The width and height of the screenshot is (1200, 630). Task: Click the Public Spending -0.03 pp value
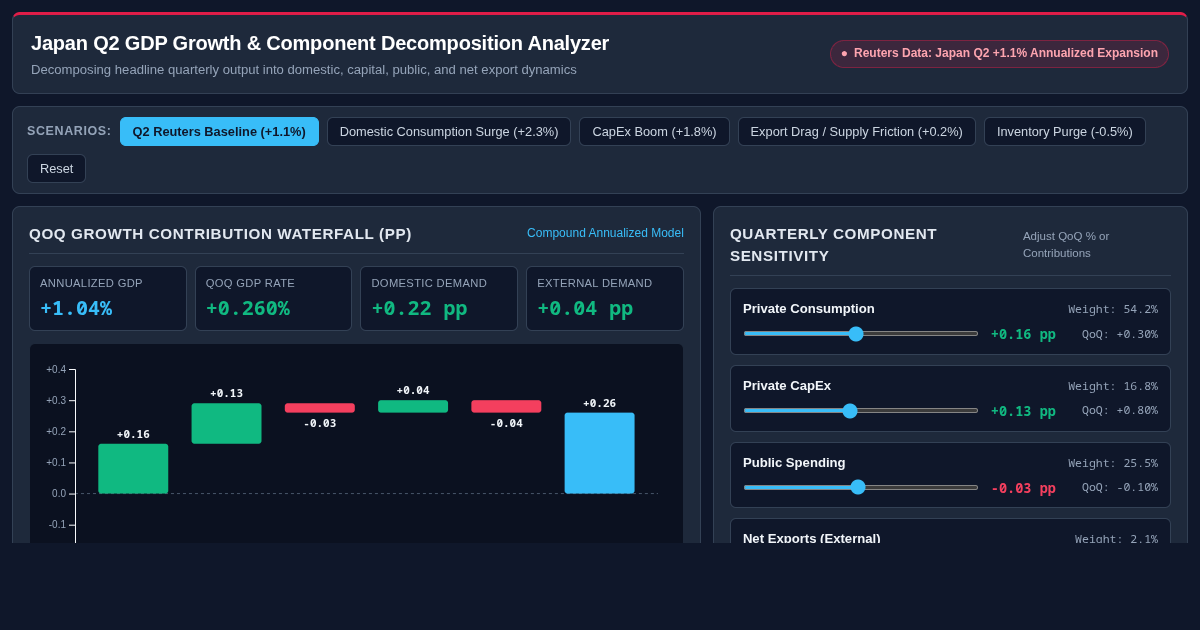(x=1023, y=487)
